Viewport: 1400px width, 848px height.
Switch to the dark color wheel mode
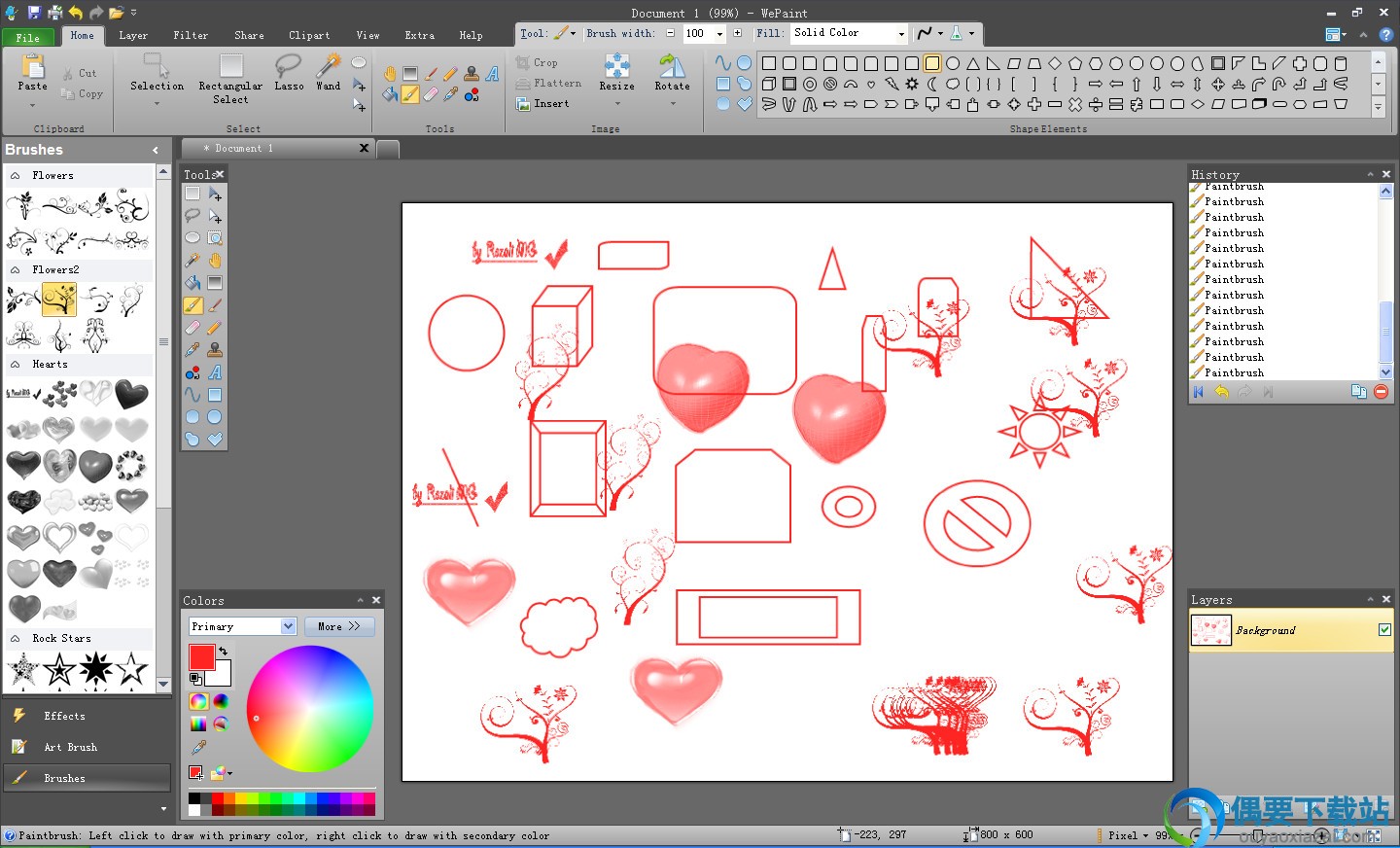(221, 701)
